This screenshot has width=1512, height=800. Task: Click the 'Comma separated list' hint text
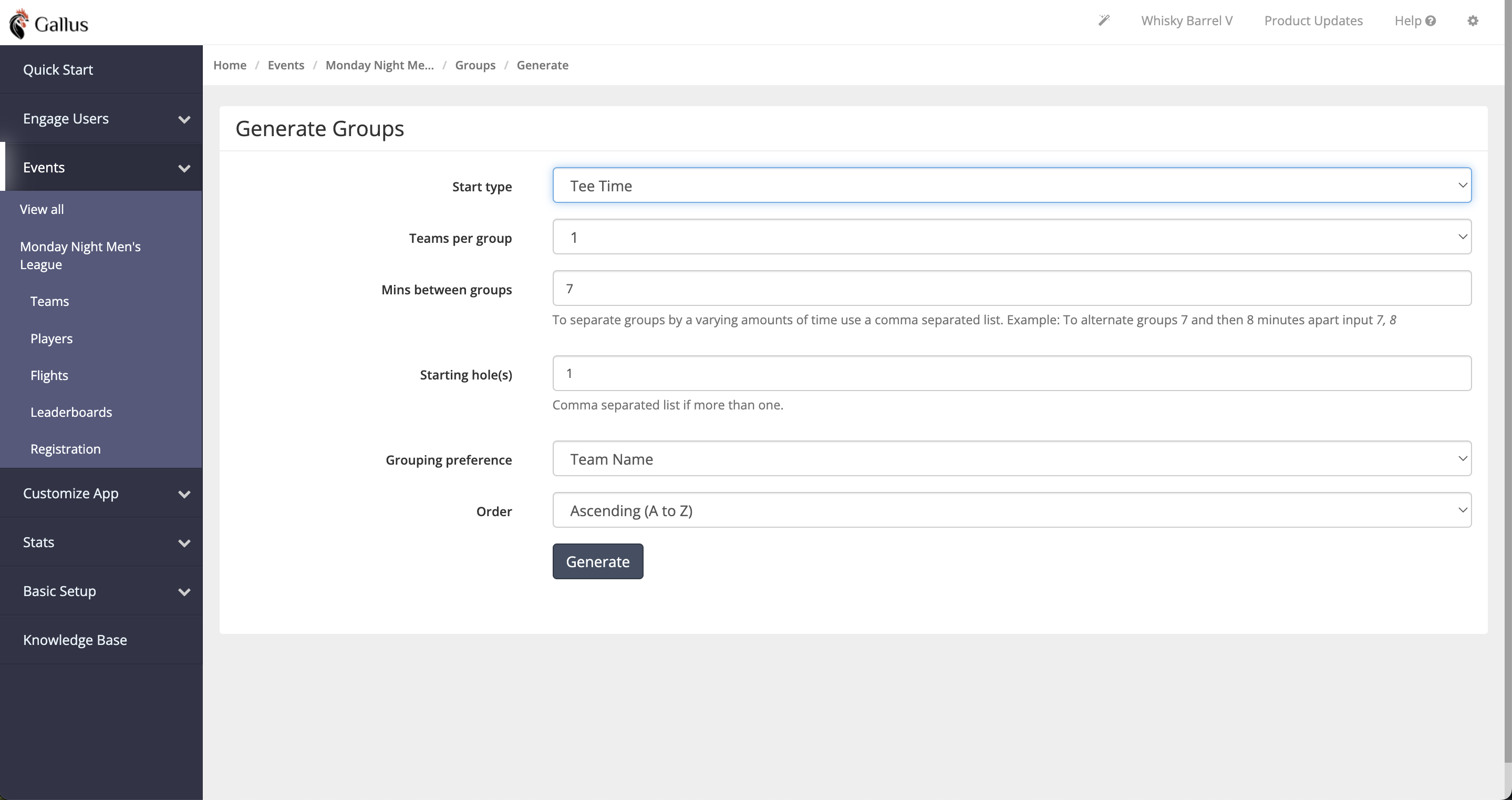(x=668, y=405)
